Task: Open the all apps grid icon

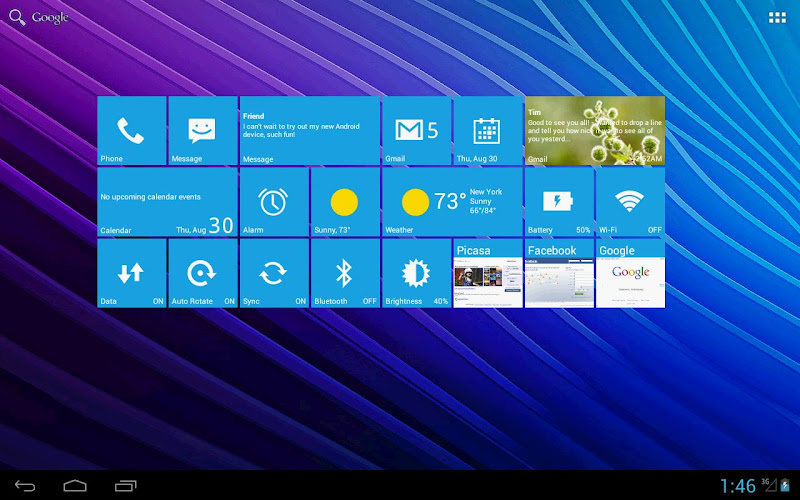Action: pos(777,17)
